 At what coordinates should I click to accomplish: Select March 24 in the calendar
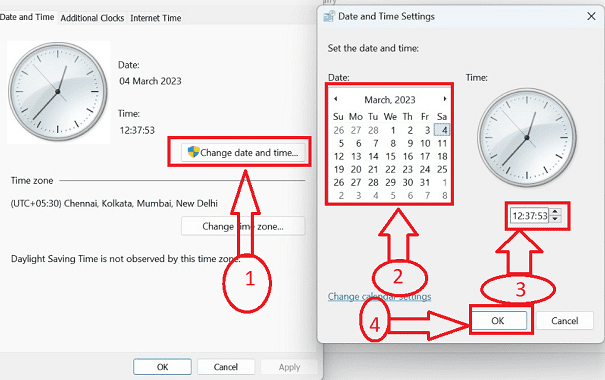425,169
